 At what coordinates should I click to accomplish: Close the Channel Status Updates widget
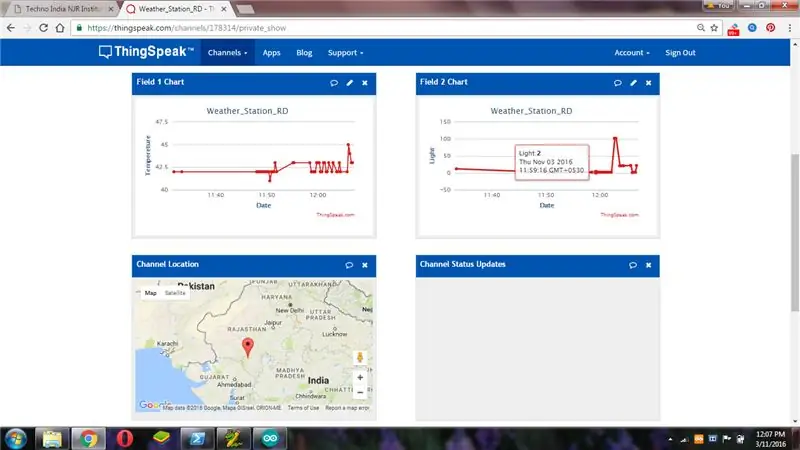point(648,265)
